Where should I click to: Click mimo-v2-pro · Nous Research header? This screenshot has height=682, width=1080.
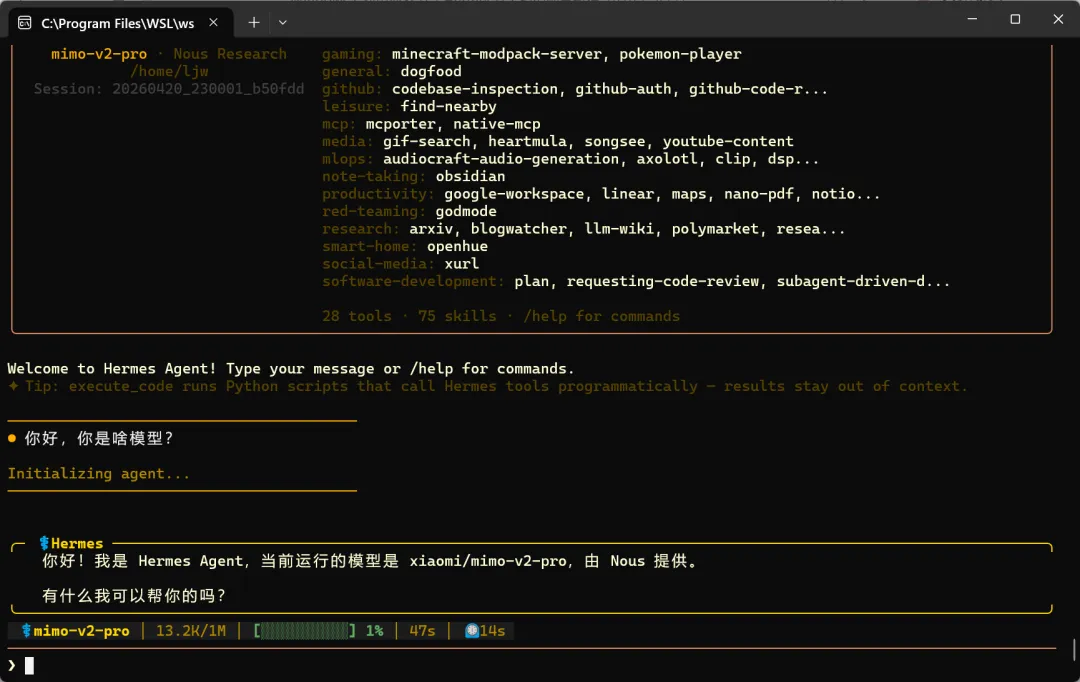tap(169, 54)
